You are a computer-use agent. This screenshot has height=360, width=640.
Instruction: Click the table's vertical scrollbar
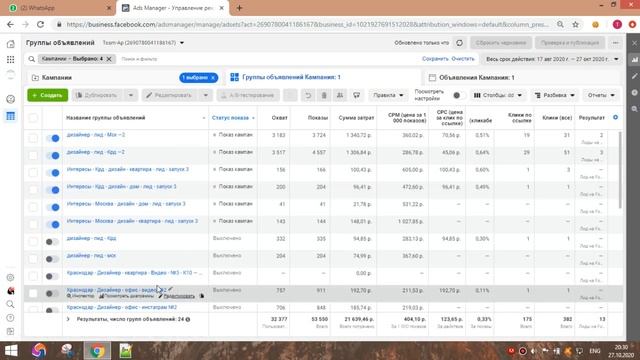pyautogui.click(x=621, y=170)
